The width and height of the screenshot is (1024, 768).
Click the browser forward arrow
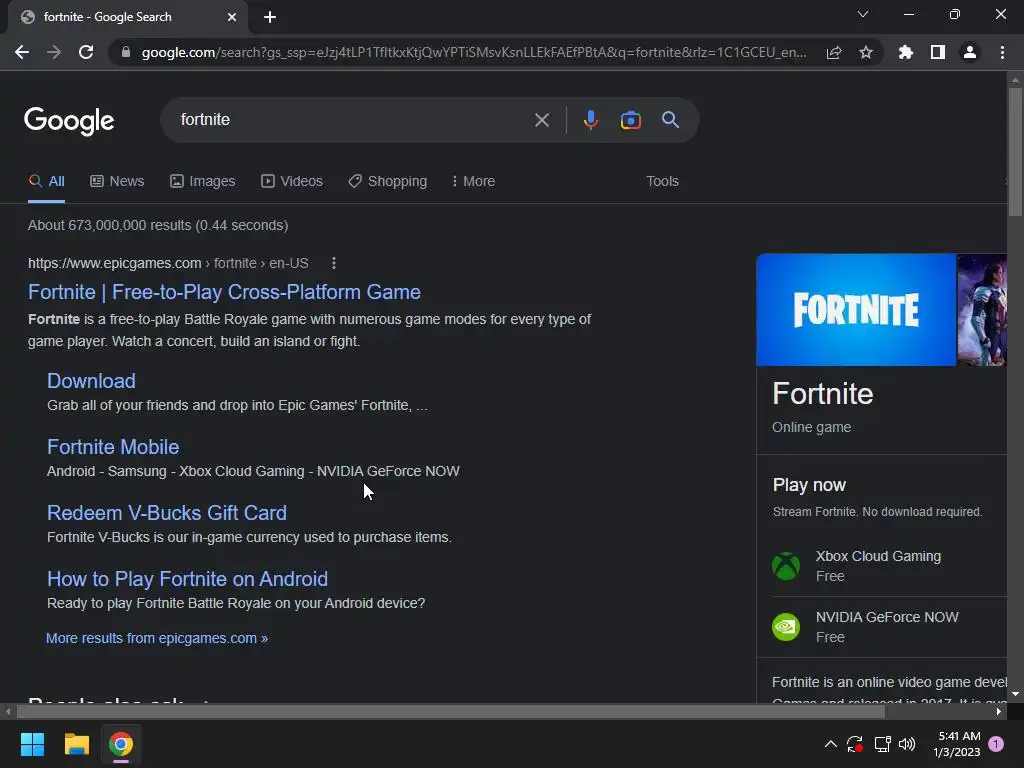[54, 52]
